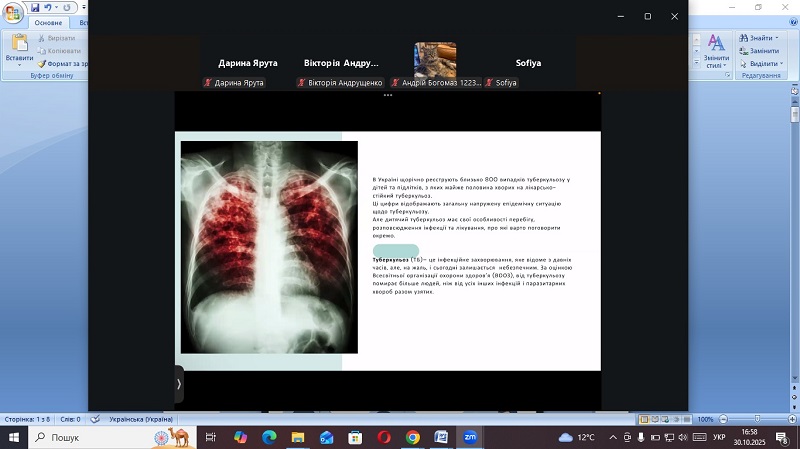Click the Save icon in Quick Access toolbar

34,7
